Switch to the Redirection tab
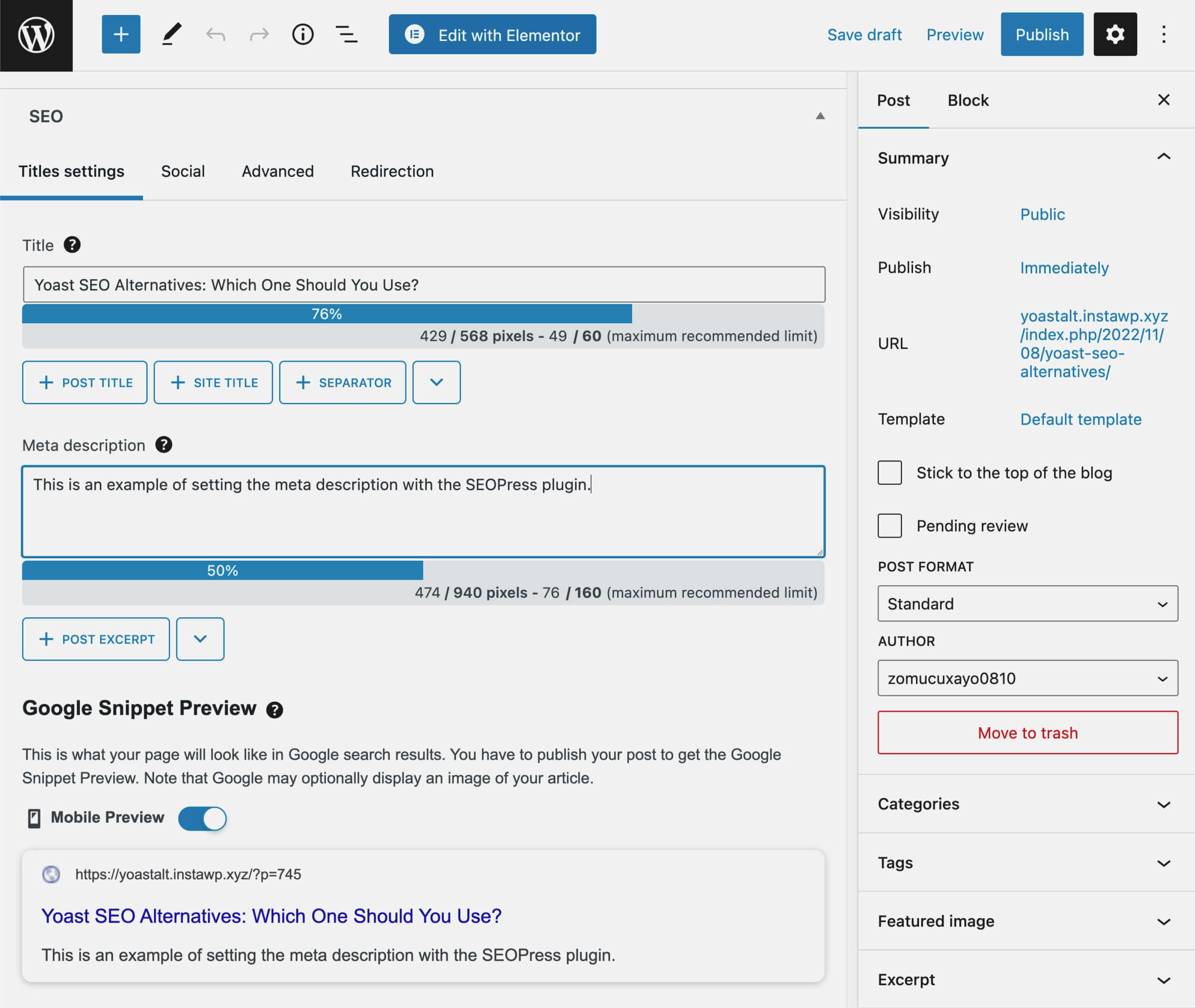Viewport: 1195px width, 1008px height. tap(392, 171)
